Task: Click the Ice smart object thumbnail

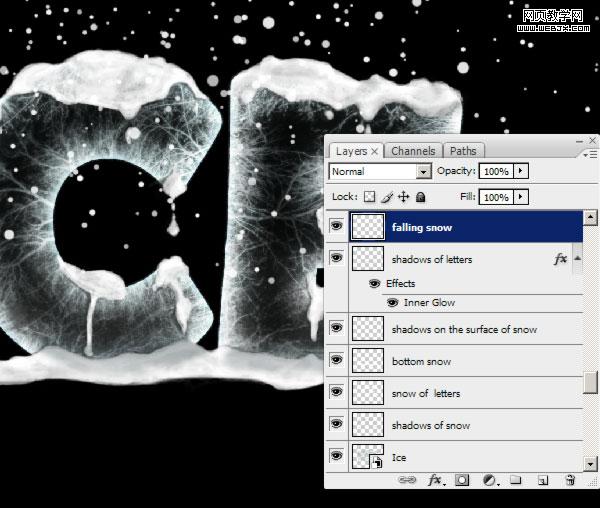Action: (x=368, y=456)
